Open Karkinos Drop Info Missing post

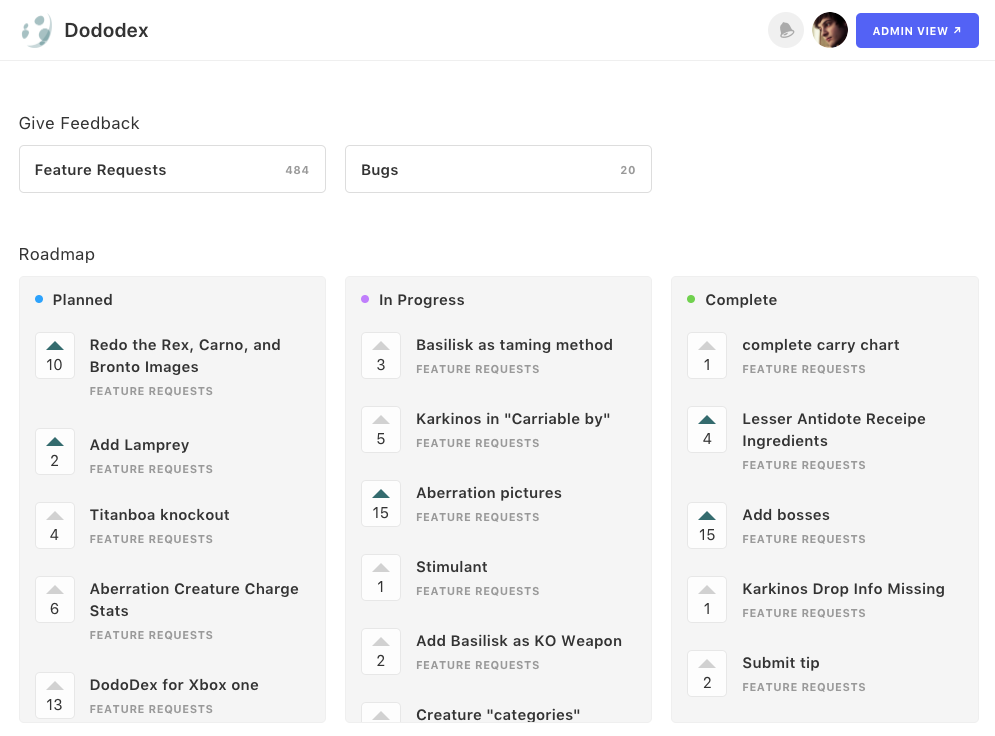[x=843, y=589]
